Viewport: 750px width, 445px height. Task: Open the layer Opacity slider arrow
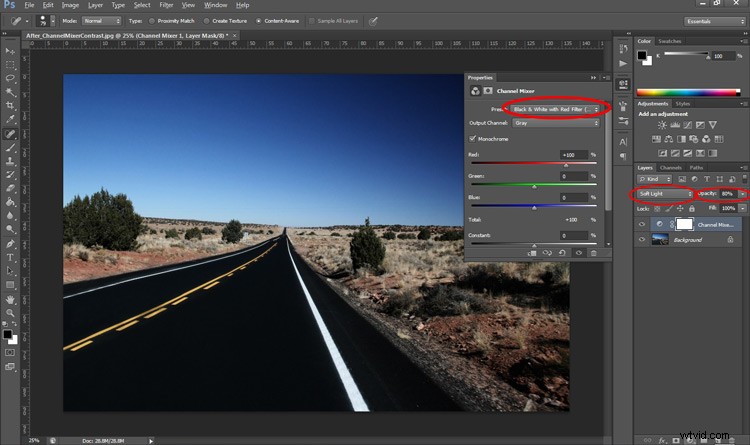point(742,194)
